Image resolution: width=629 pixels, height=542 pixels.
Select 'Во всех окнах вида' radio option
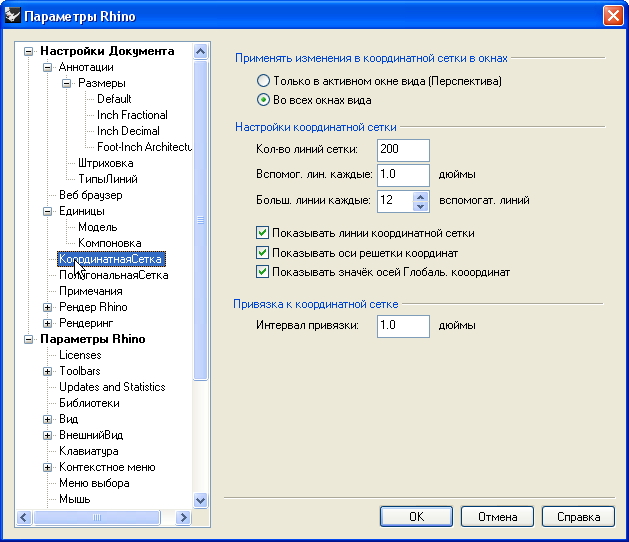[x=263, y=100]
